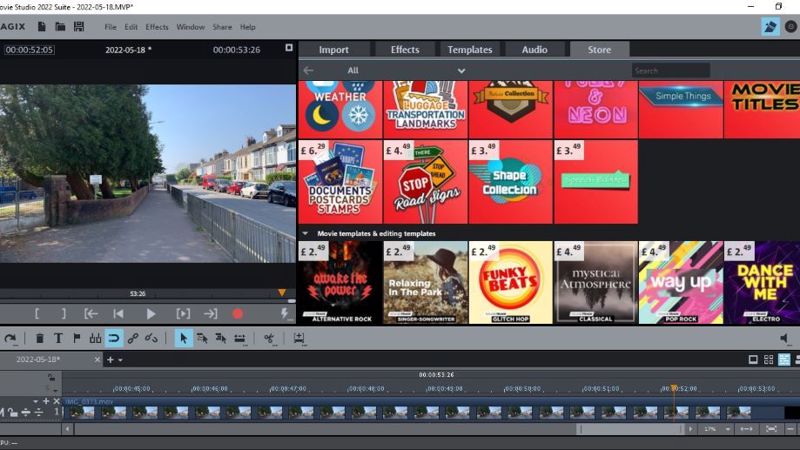Open a project with the folder icon
Viewport: 800px width, 450px height.
(x=60, y=27)
